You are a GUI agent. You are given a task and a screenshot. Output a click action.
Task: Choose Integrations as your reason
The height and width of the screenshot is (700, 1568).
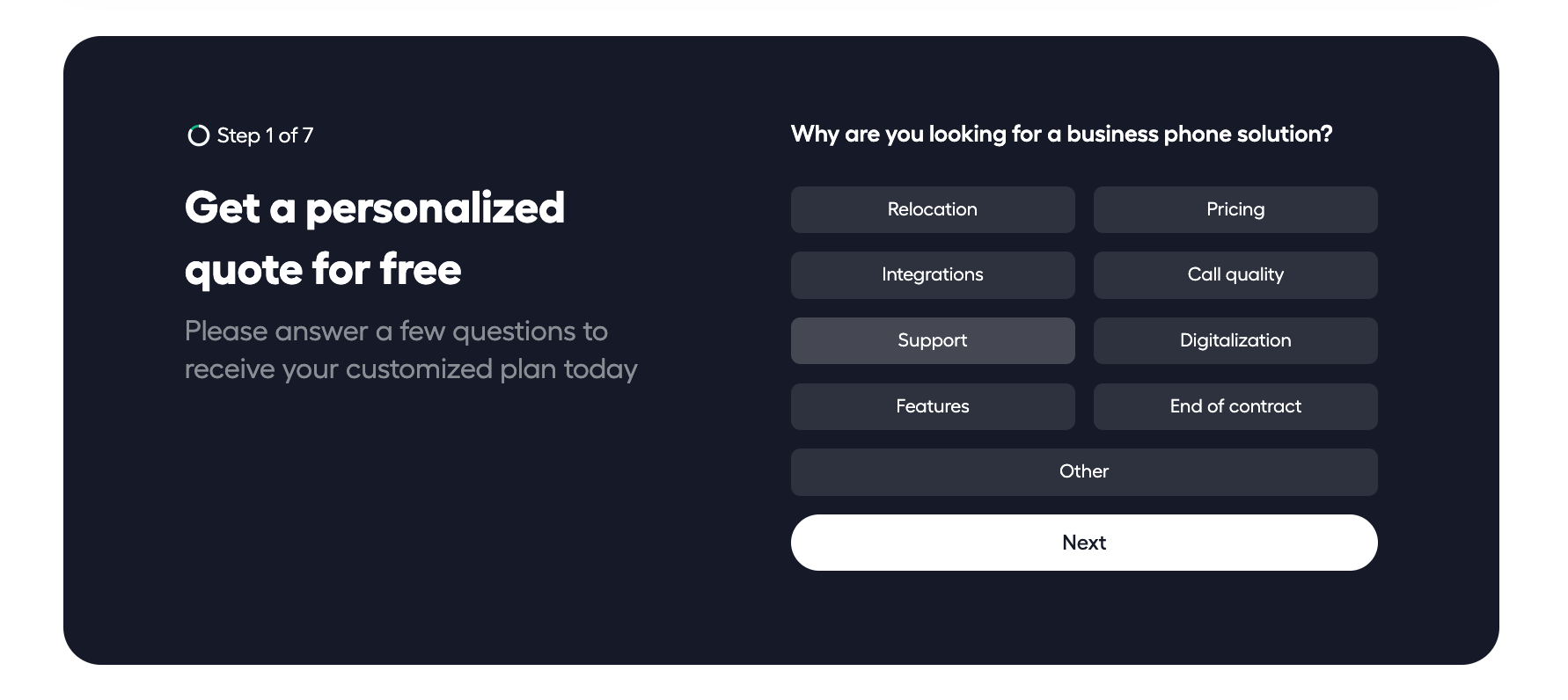(x=932, y=274)
